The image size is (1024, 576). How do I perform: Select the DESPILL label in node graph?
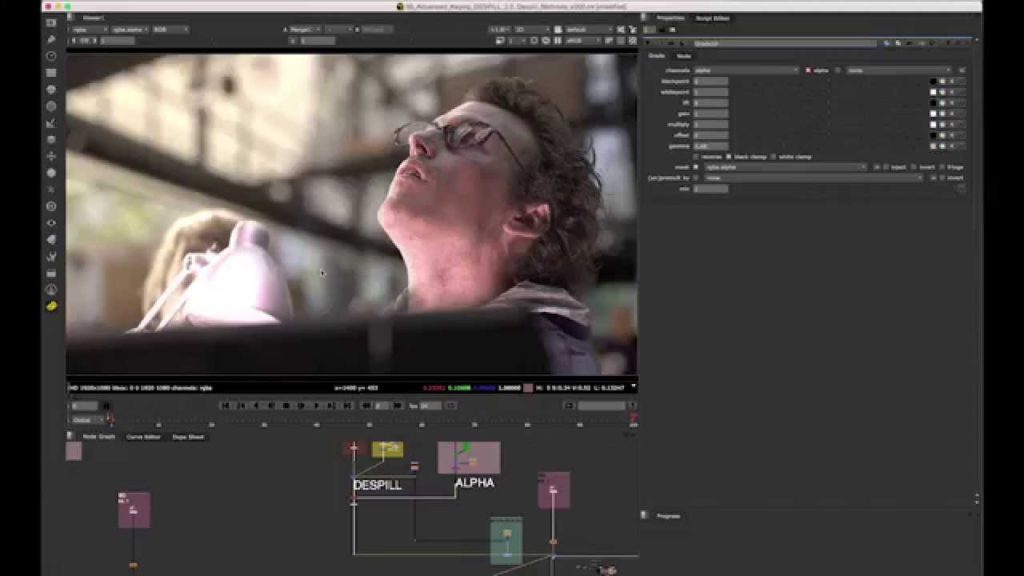click(377, 485)
